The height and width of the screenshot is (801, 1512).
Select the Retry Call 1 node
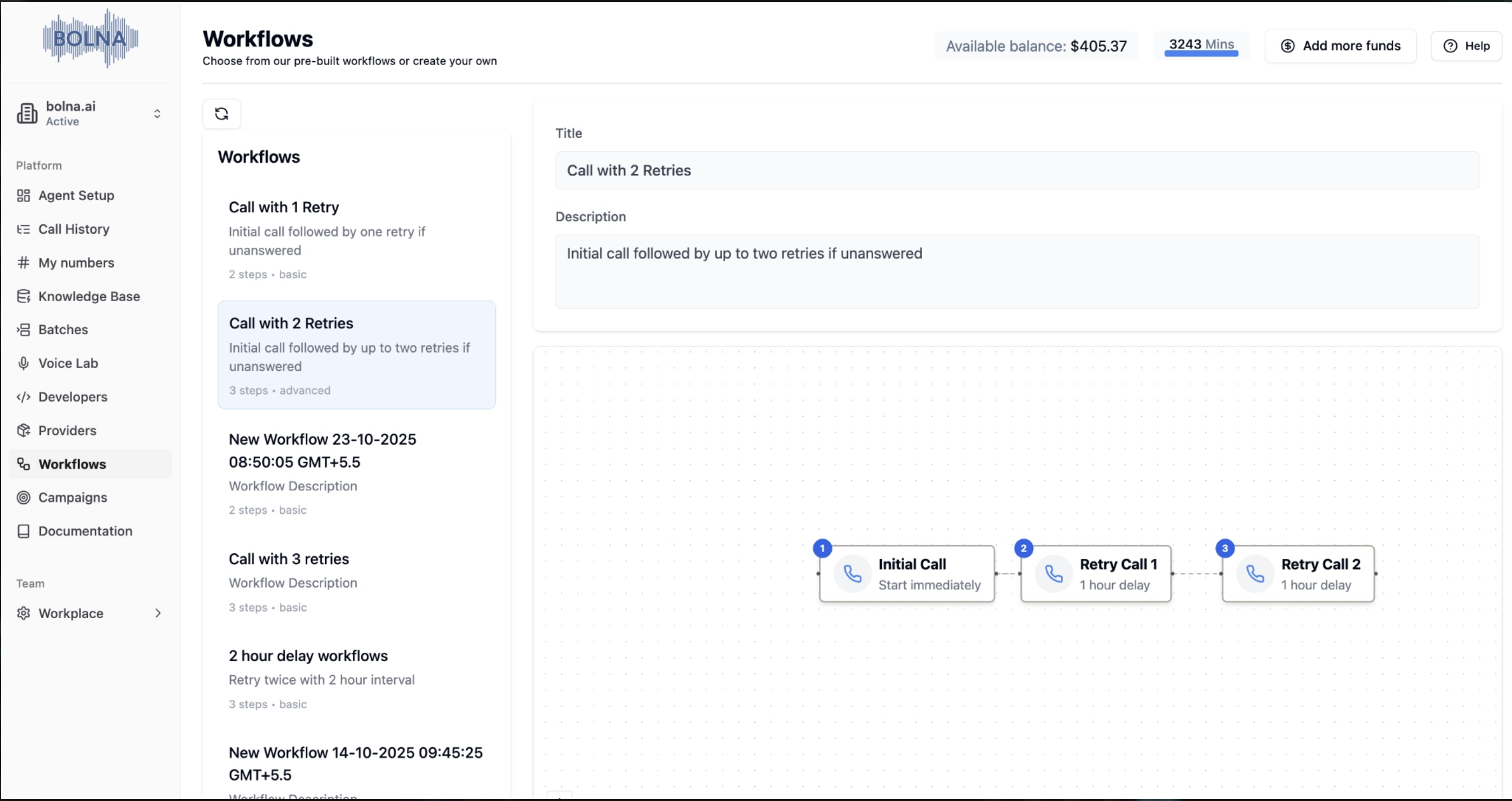click(1096, 574)
